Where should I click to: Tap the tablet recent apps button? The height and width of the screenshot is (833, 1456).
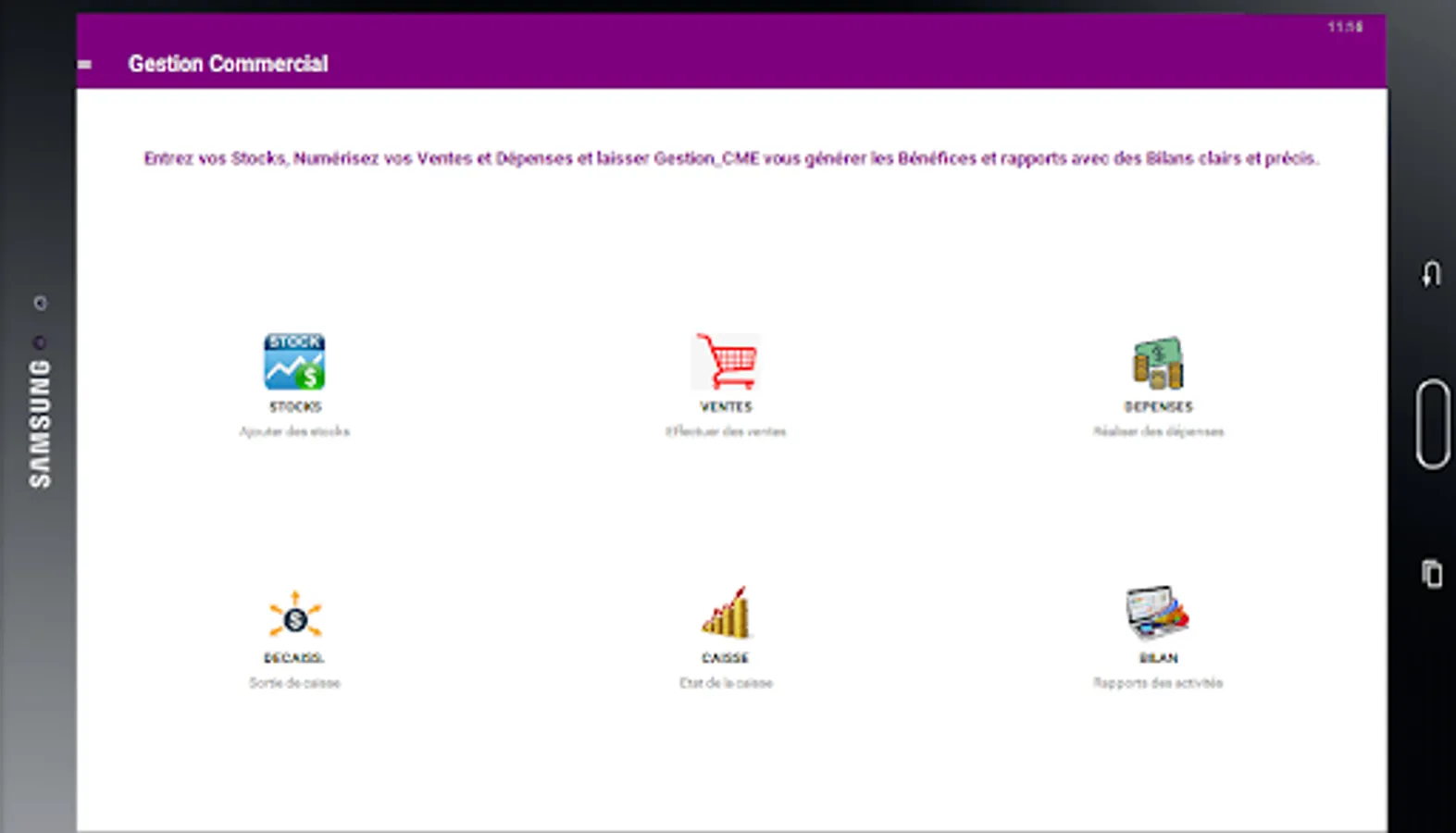coord(1432,574)
